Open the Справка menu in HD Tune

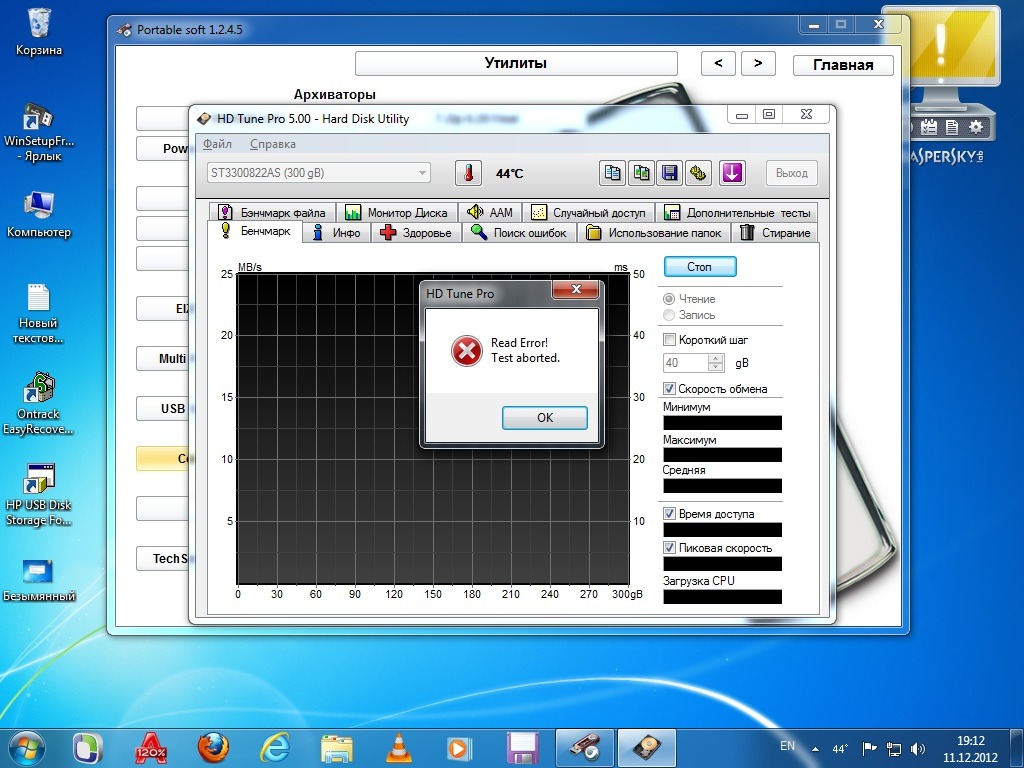[272, 144]
